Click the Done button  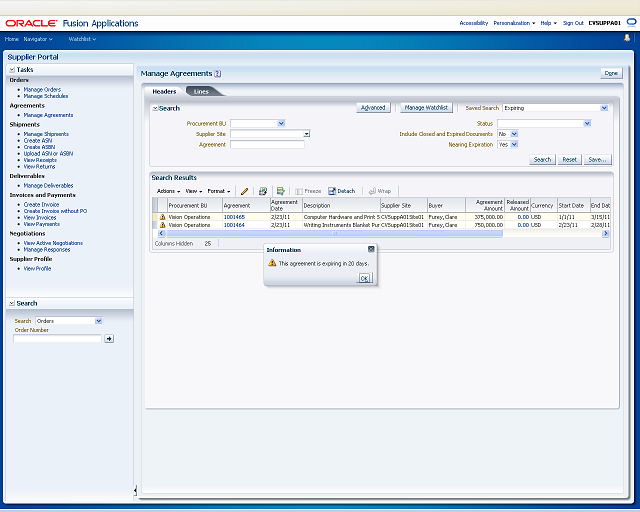tap(611, 73)
